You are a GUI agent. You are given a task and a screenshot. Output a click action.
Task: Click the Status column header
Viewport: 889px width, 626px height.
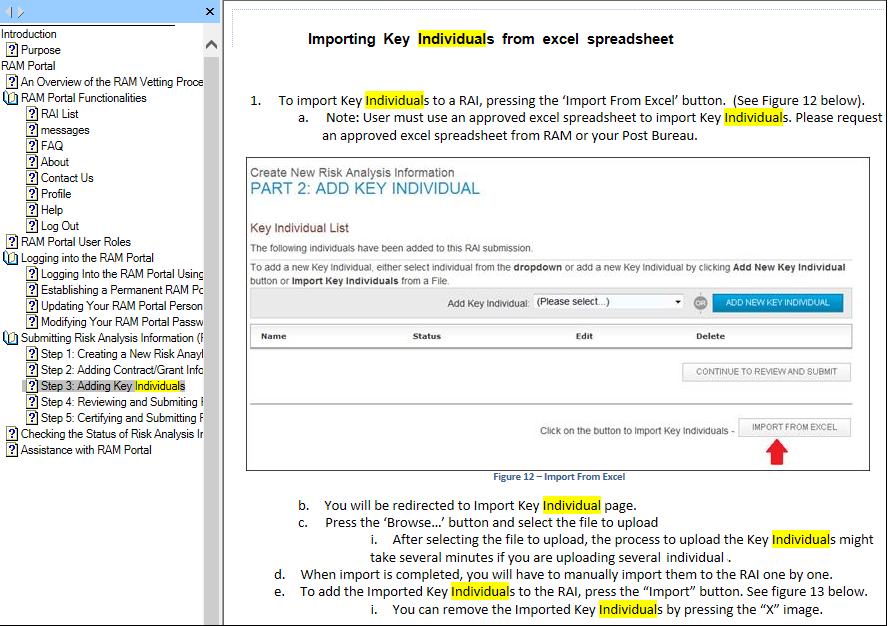tap(427, 336)
